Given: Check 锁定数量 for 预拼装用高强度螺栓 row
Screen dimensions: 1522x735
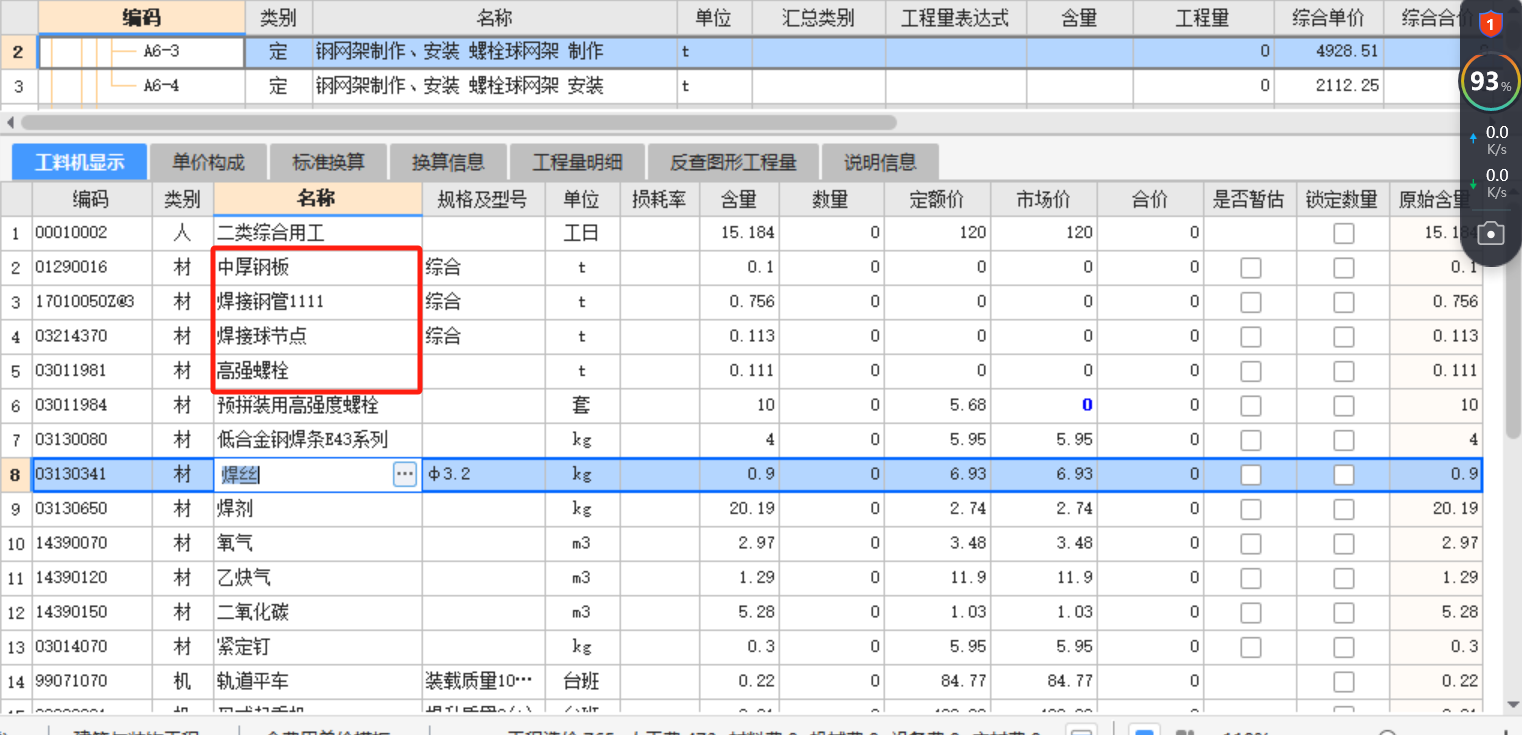Looking at the screenshot, I should pos(1343,406).
